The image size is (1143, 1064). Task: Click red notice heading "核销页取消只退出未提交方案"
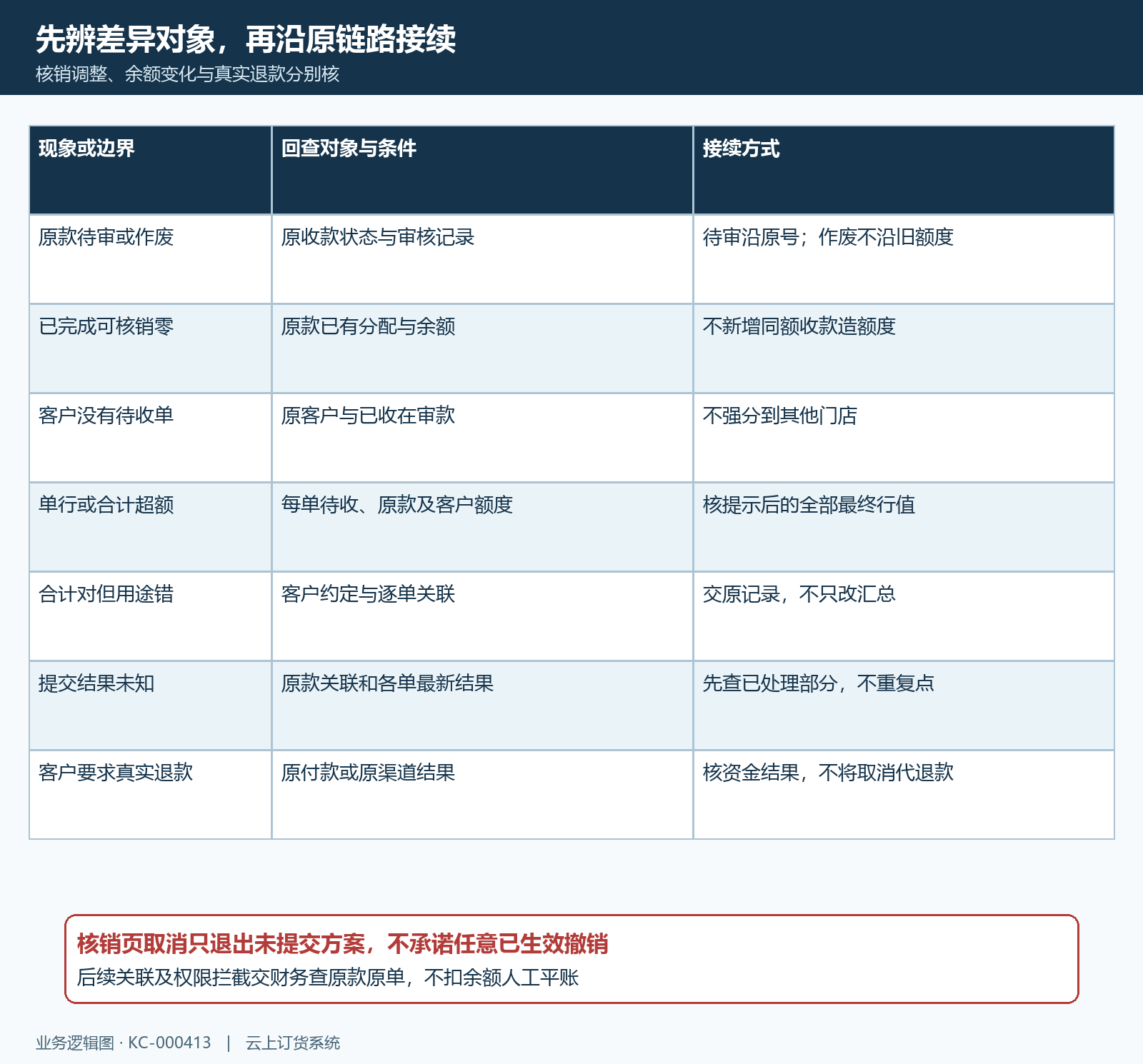pyautogui.click(x=221, y=944)
